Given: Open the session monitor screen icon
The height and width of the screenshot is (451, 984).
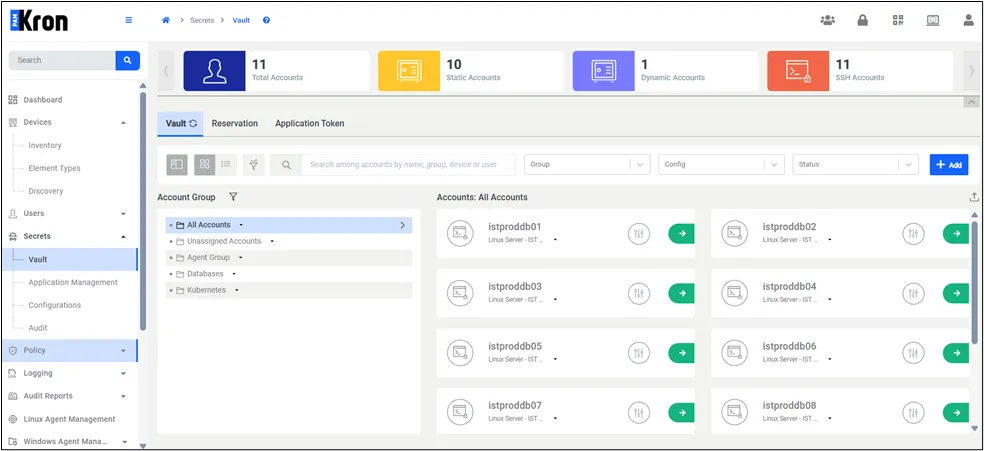Looking at the screenshot, I should (x=933, y=20).
